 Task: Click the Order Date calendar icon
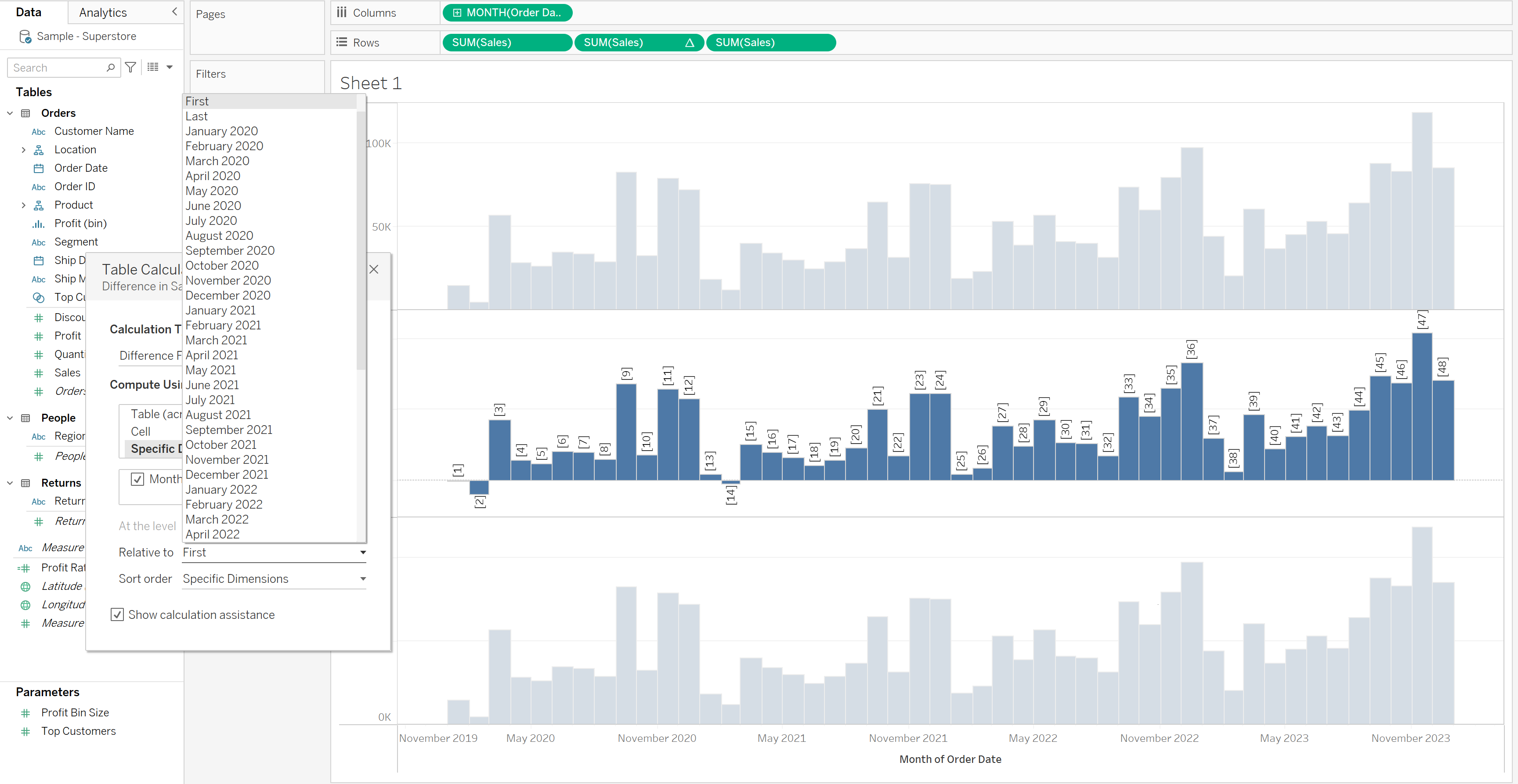pos(39,169)
